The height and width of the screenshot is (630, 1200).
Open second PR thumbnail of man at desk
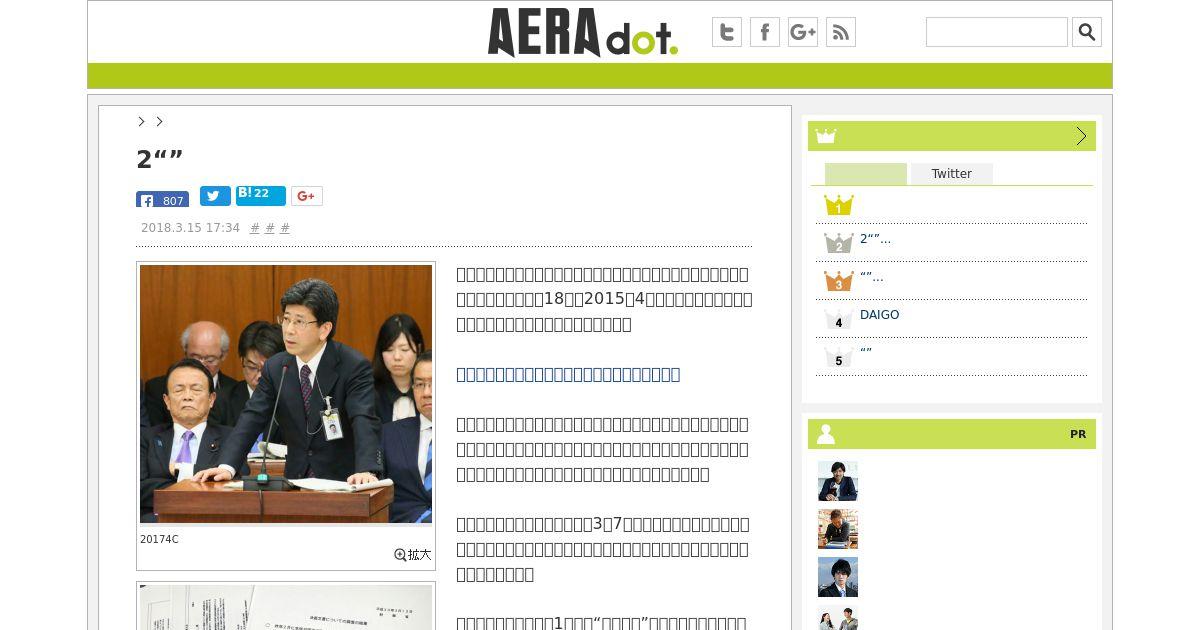pos(838,529)
